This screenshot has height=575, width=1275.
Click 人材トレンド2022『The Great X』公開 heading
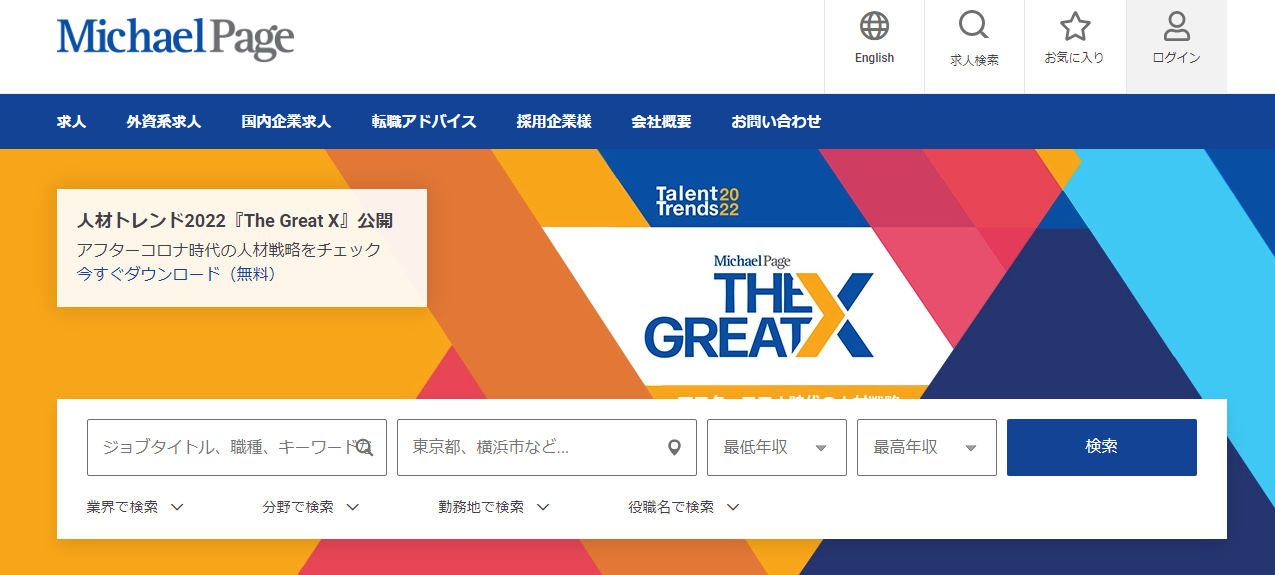[x=235, y=221]
